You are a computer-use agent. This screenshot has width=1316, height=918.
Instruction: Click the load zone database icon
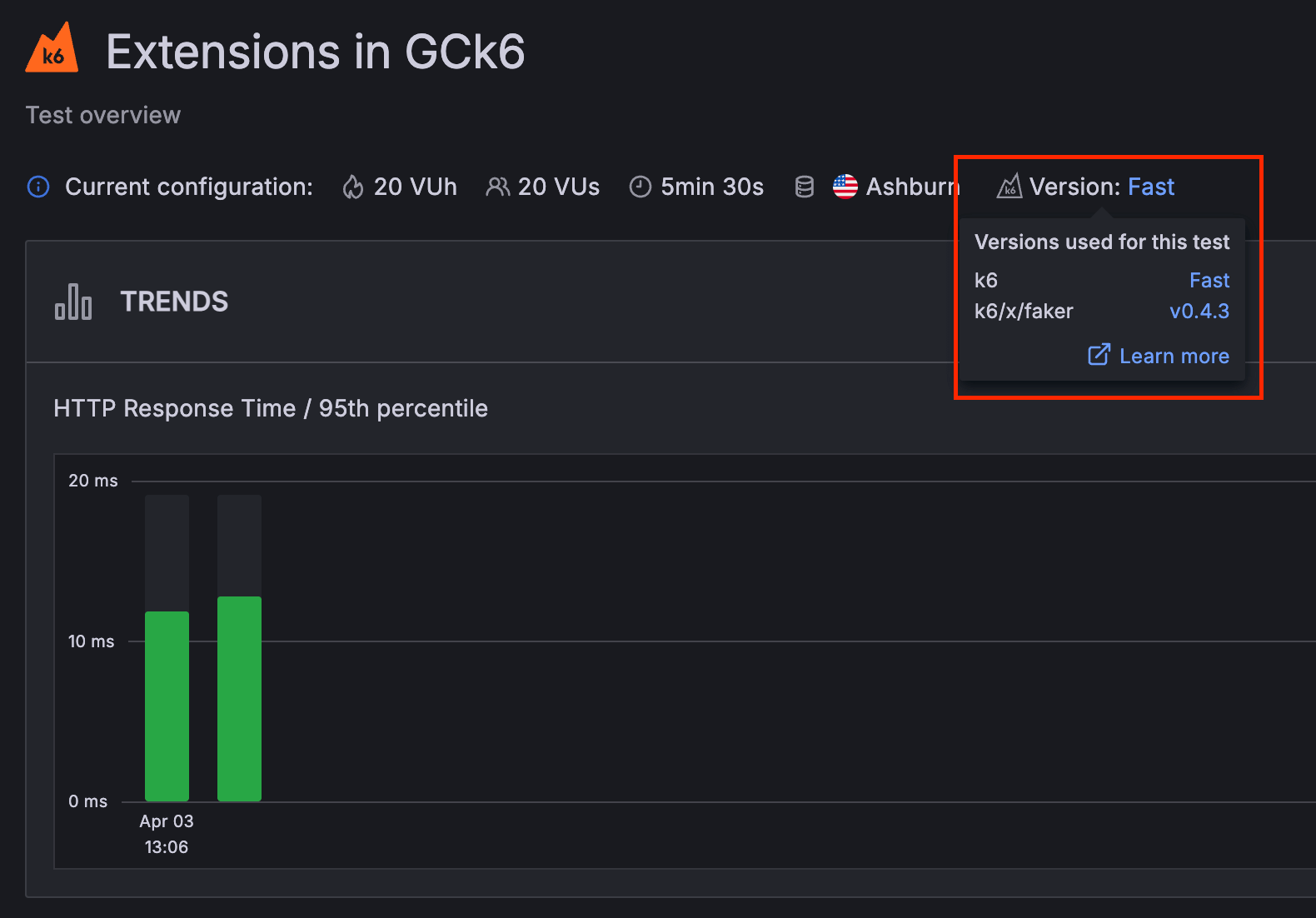(x=804, y=187)
